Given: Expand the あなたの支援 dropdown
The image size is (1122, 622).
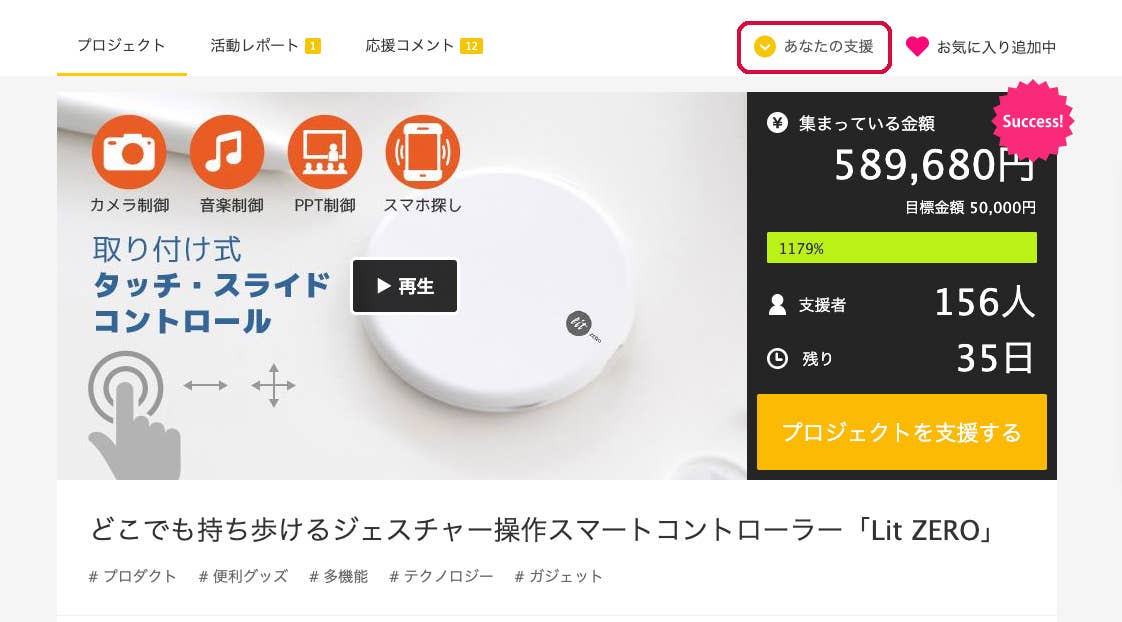Looking at the screenshot, I should click(814, 47).
